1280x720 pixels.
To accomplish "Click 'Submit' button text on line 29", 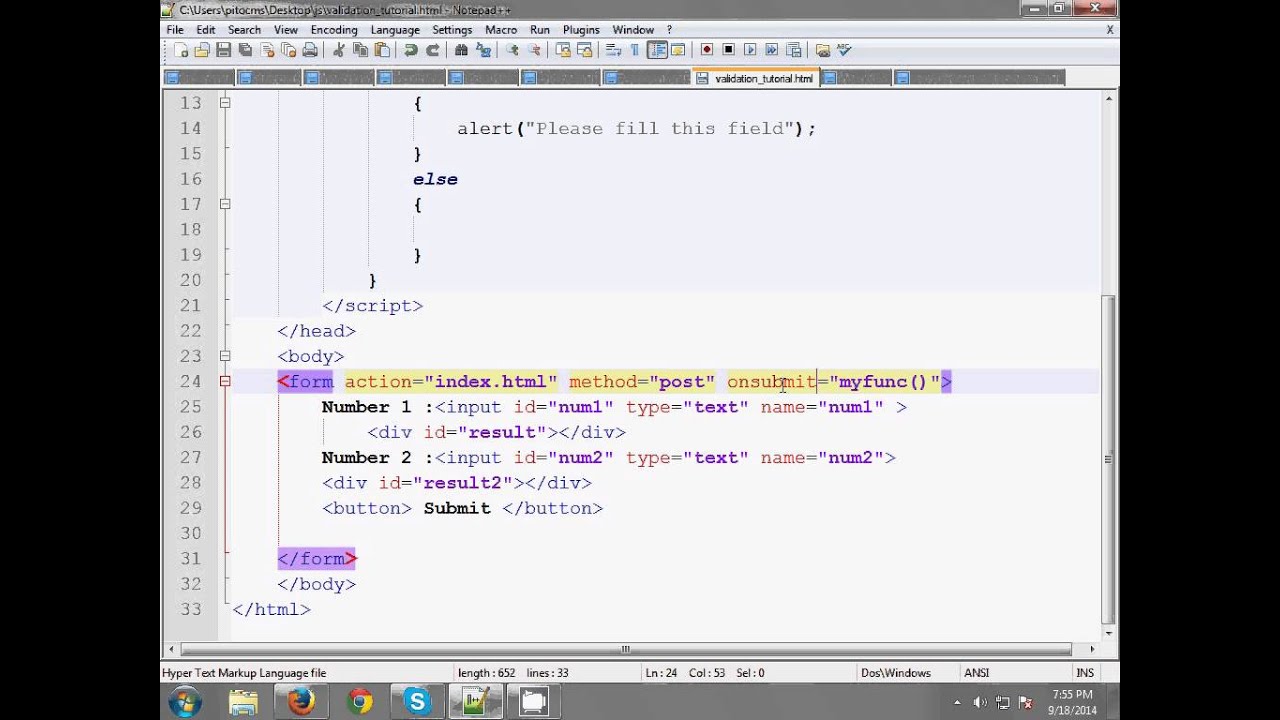I will coord(457,508).
